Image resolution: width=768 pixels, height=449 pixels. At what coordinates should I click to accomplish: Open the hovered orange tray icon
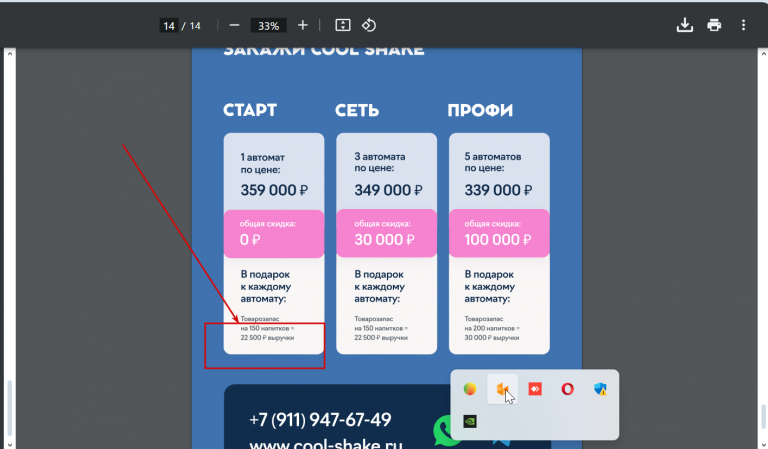(x=503, y=389)
